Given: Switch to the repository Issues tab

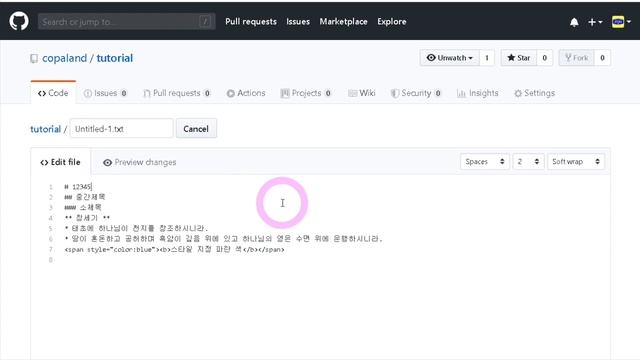Looking at the screenshot, I should 105,93.
